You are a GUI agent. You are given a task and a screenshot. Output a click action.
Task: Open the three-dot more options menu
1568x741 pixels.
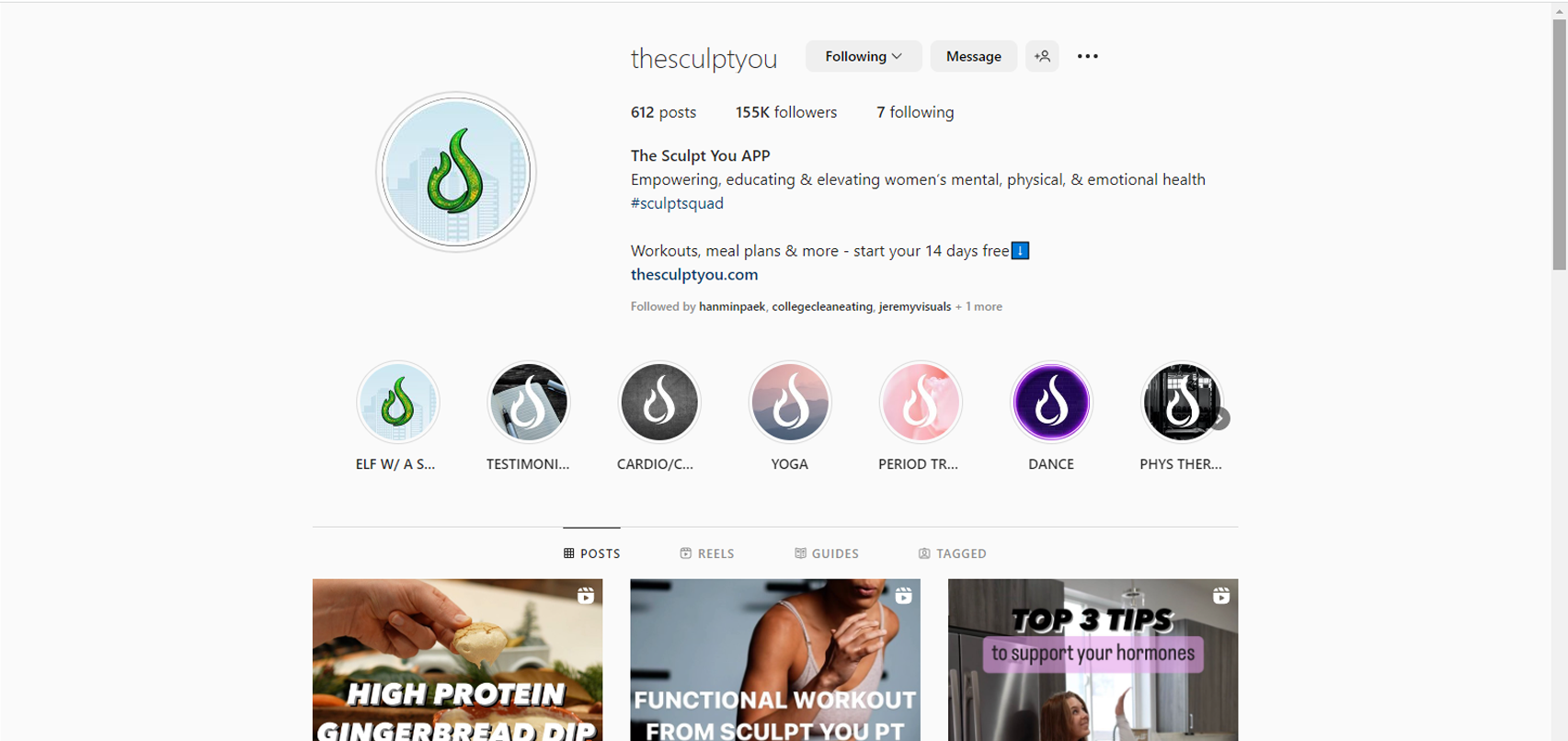coord(1088,56)
